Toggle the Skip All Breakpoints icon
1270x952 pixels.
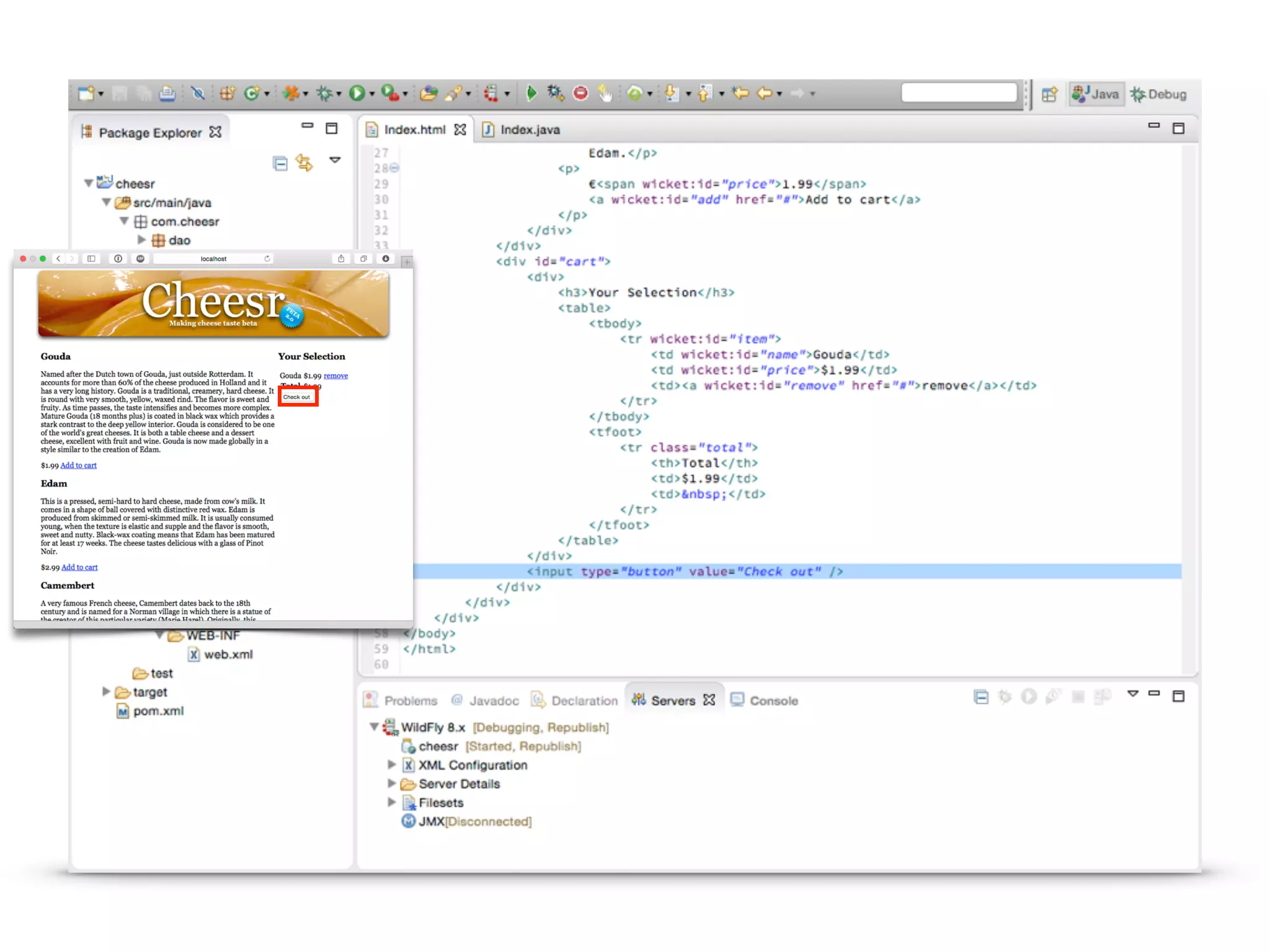(x=198, y=94)
